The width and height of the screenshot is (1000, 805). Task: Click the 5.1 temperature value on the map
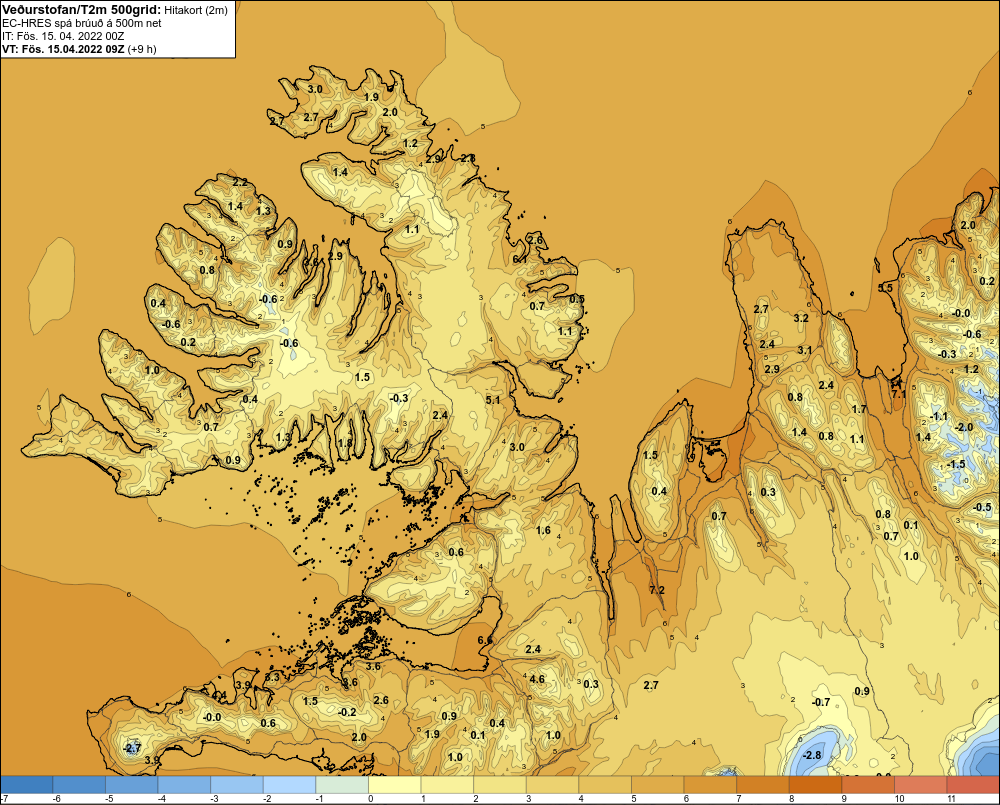click(493, 400)
